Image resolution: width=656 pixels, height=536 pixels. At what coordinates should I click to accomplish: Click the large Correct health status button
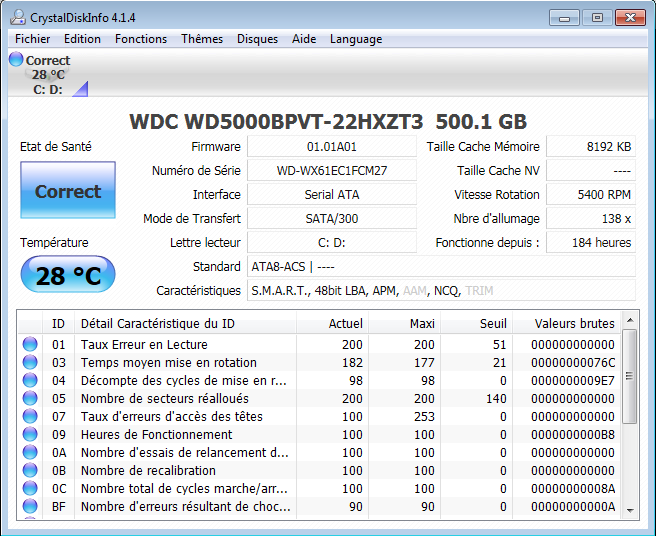[x=68, y=190]
